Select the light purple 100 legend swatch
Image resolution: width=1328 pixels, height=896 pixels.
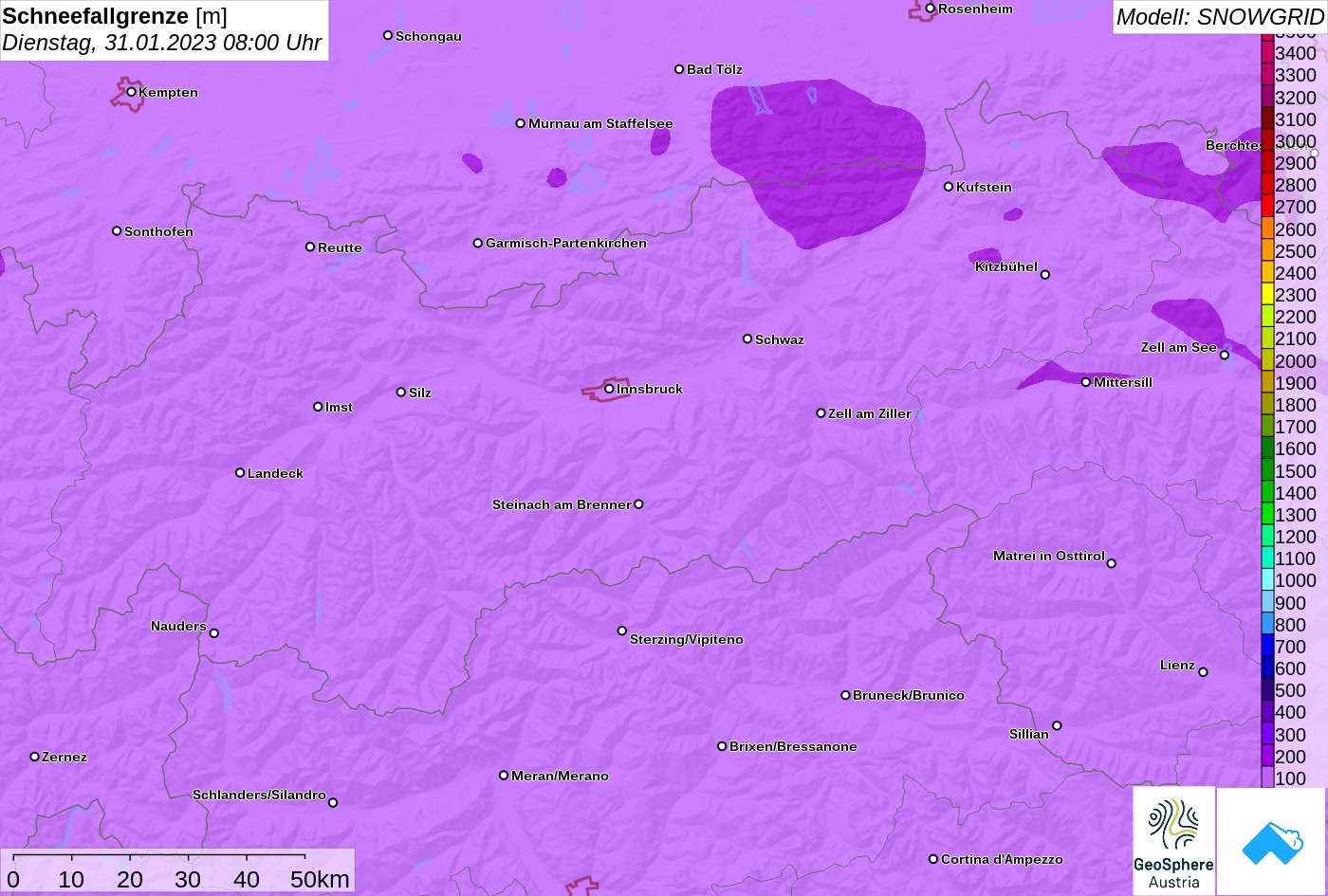pyautogui.click(x=1267, y=778)
